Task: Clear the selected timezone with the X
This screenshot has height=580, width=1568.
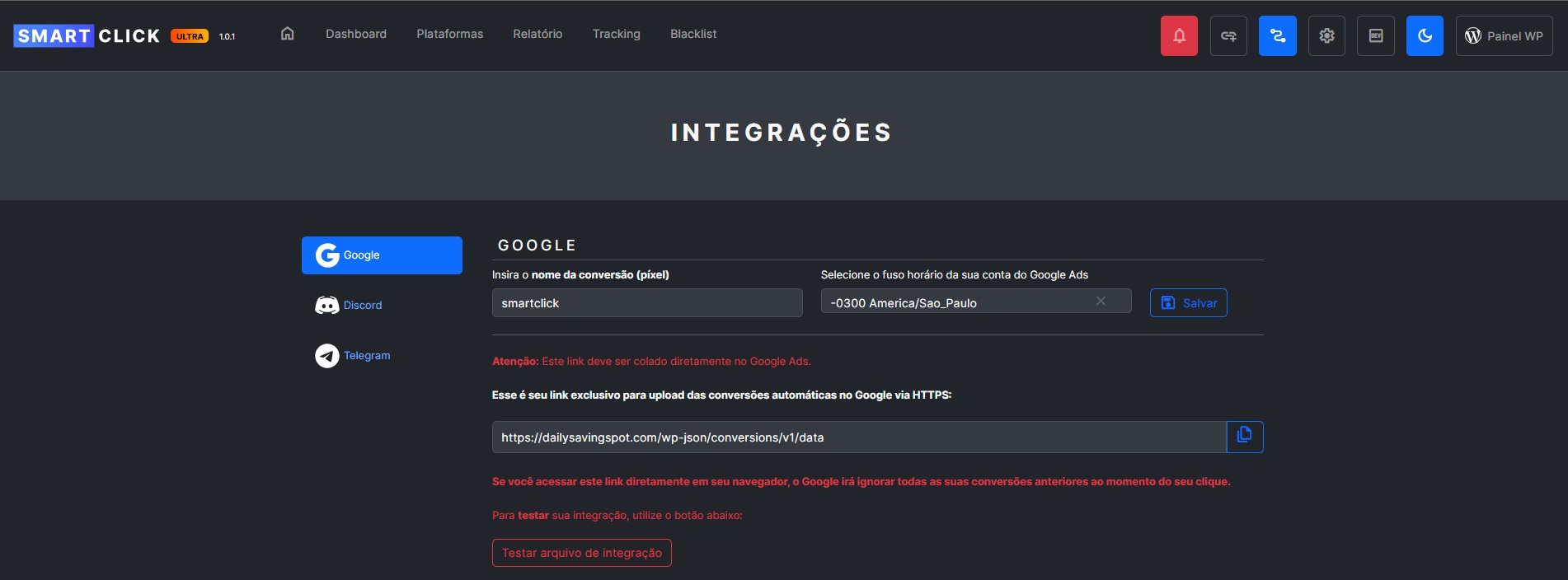Action: click(x=1101, y=302)
